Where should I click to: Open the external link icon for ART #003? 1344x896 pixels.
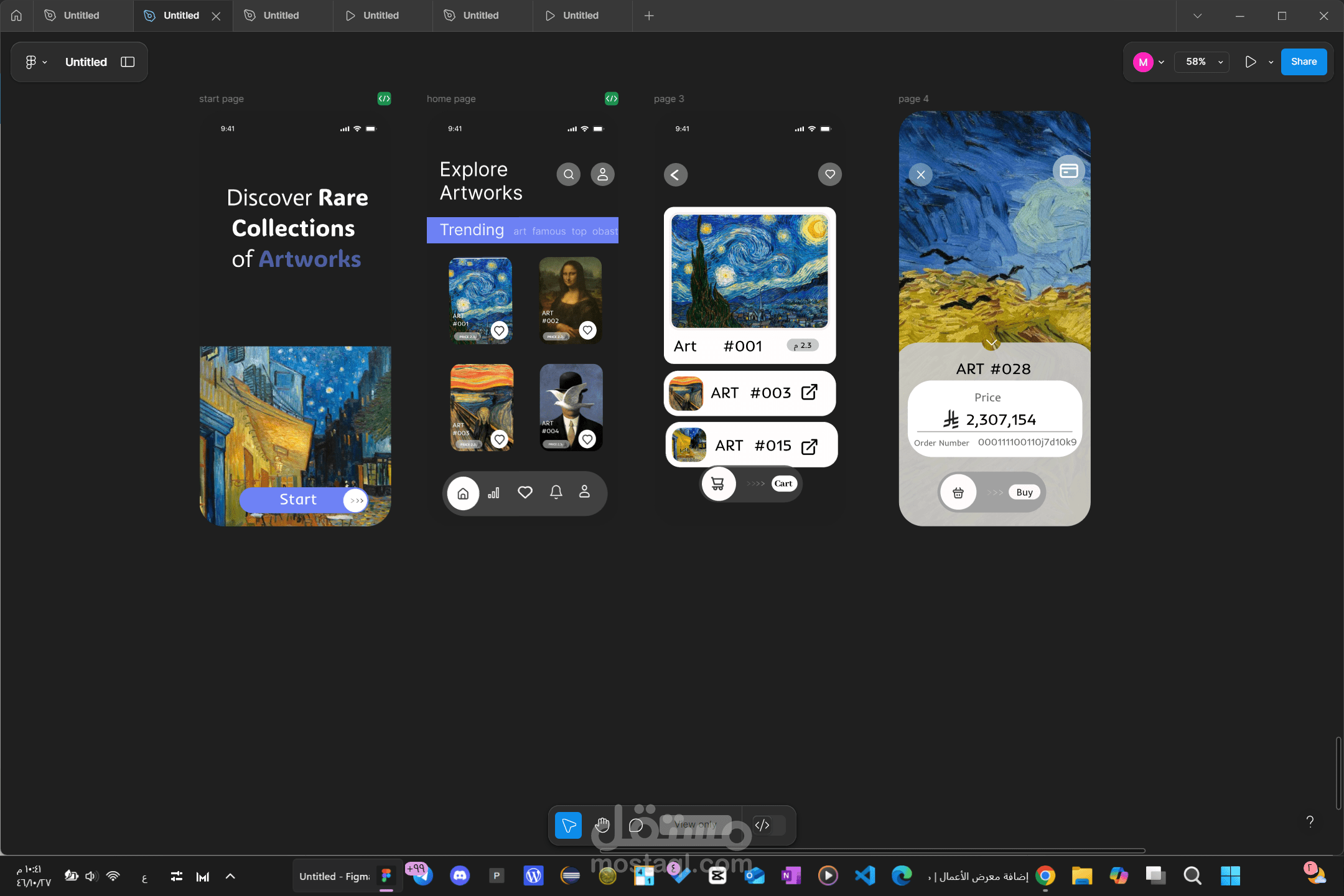click(x=809, y=392)
